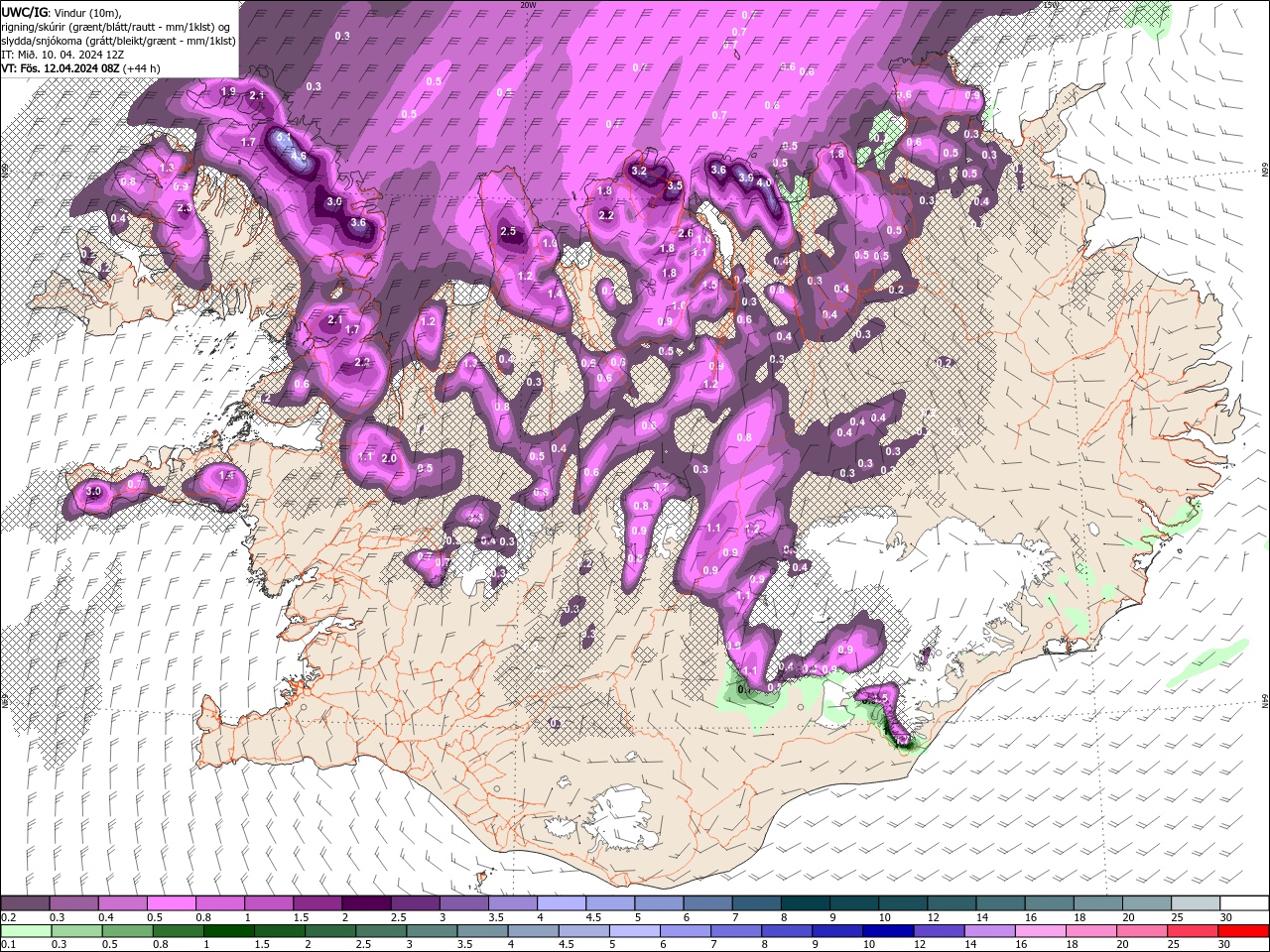Select the upper legend swatch between 0.3 and 0.4
Viewport: 1270px width, 952px height.
click(x=74, y=903)
